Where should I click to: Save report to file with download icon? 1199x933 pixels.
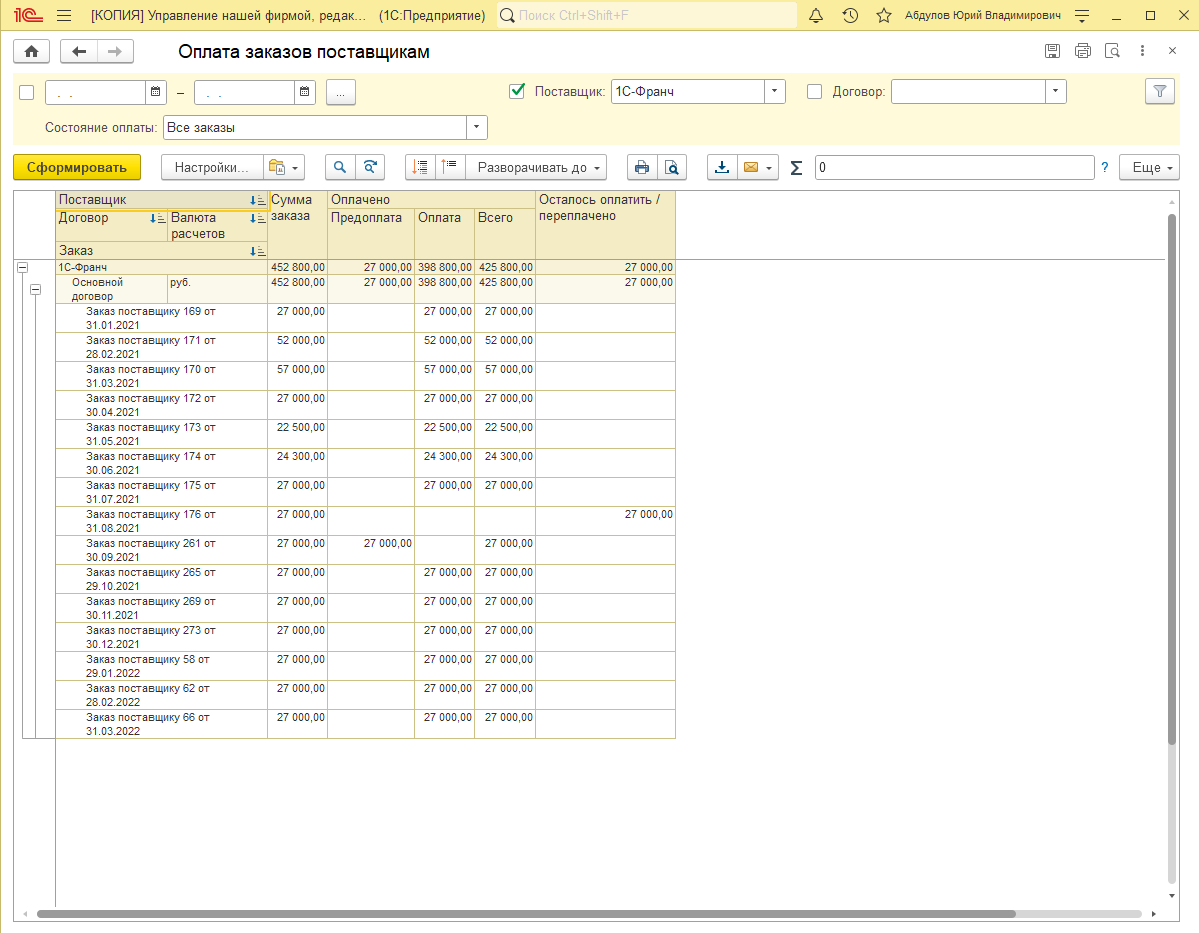(x=722, y=167)
